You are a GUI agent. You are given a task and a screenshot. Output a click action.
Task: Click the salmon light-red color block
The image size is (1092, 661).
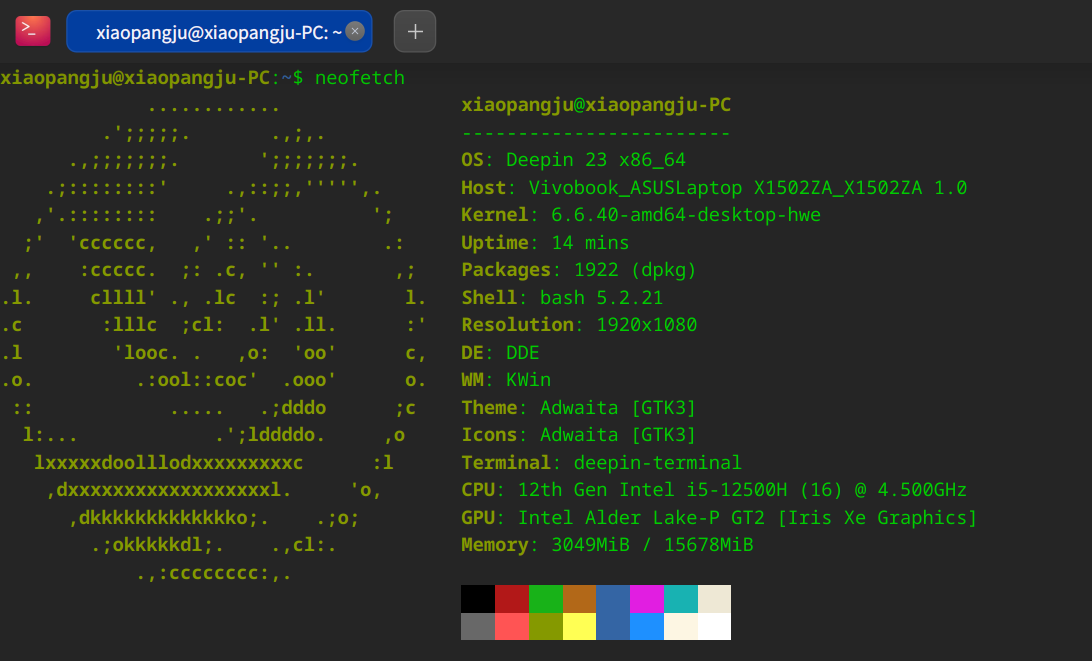point(512,626)
